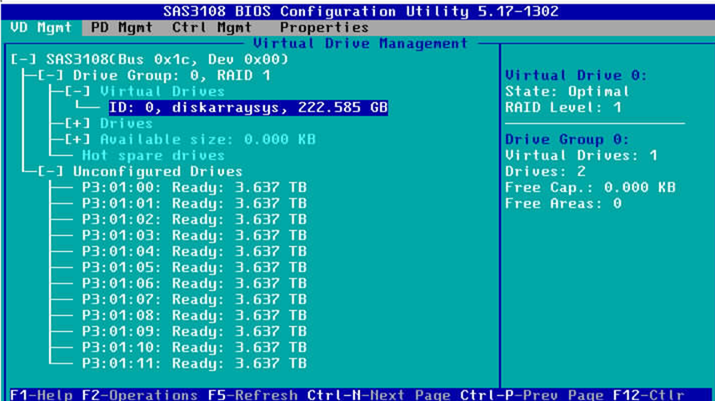715x402 pixels.
Task: Select unconfigured drive P3:01:08
Action: [194, 315]
